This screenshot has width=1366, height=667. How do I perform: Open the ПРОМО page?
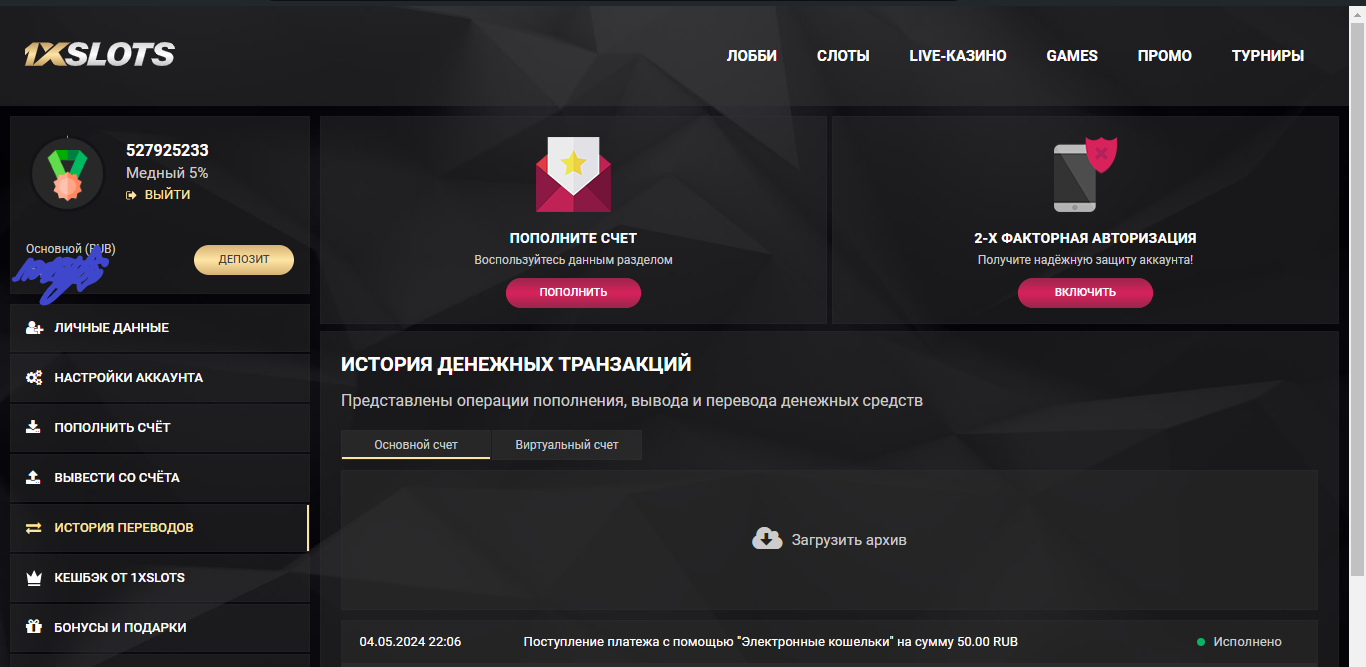1165,56
